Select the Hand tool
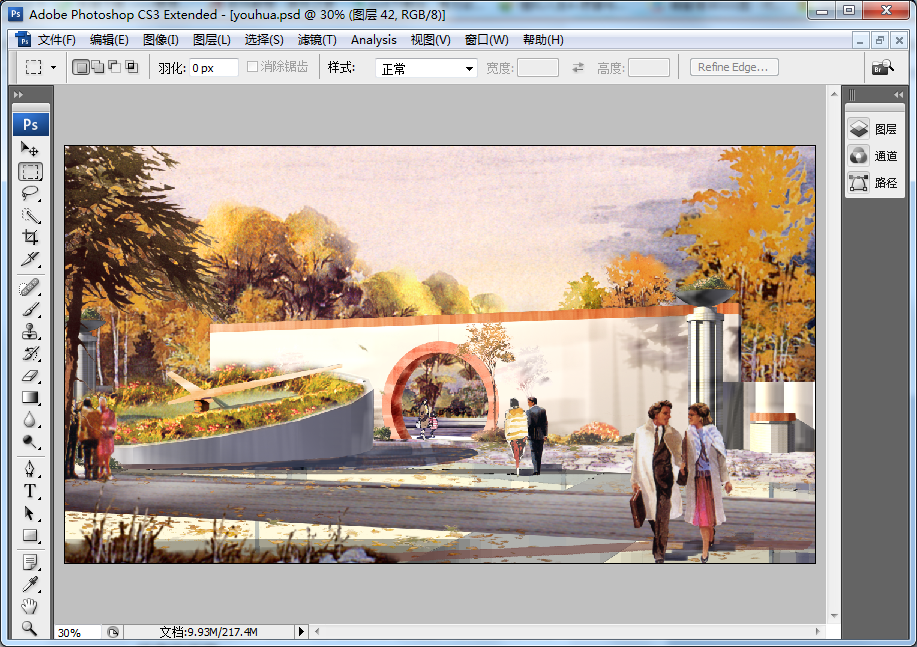Screen dimensions: 917x647 [30, 606]
